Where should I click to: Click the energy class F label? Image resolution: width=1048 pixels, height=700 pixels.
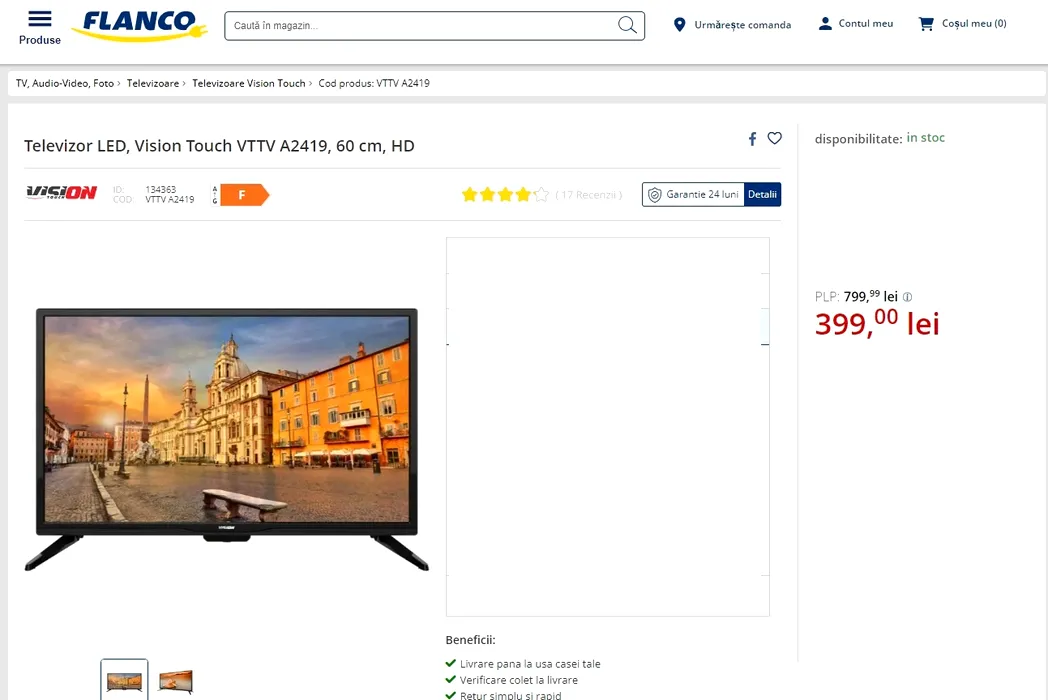240,195
